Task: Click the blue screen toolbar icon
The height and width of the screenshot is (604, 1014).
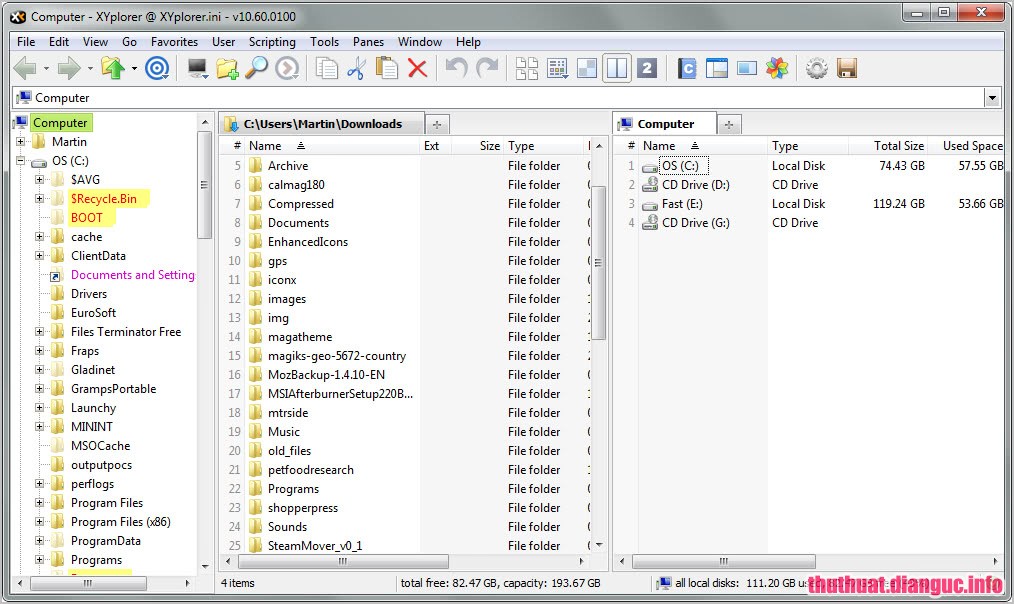Action: pyautogui.click(x=747, y=68)
